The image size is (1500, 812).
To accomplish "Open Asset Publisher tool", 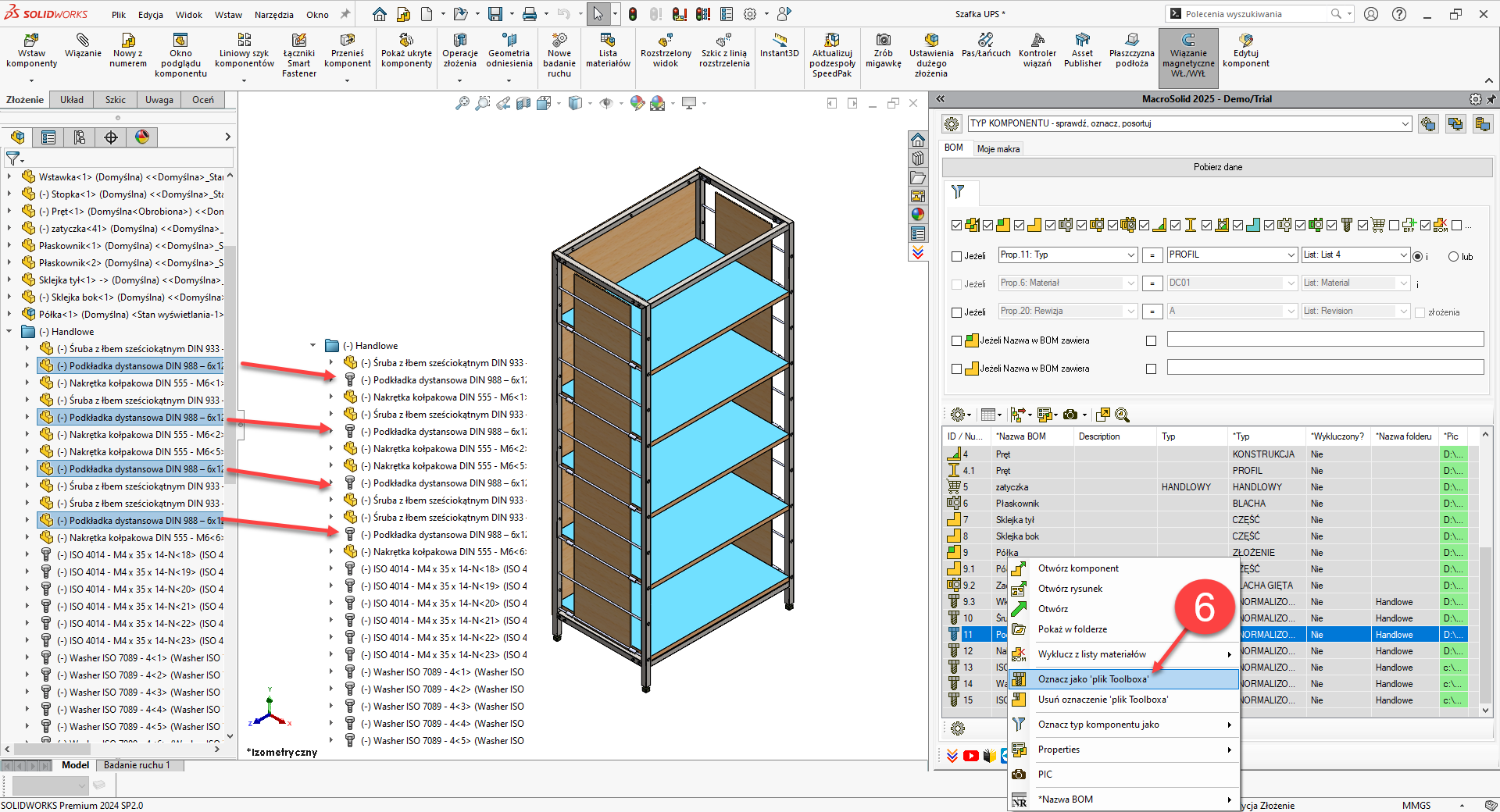I will tap(1082, 52).
